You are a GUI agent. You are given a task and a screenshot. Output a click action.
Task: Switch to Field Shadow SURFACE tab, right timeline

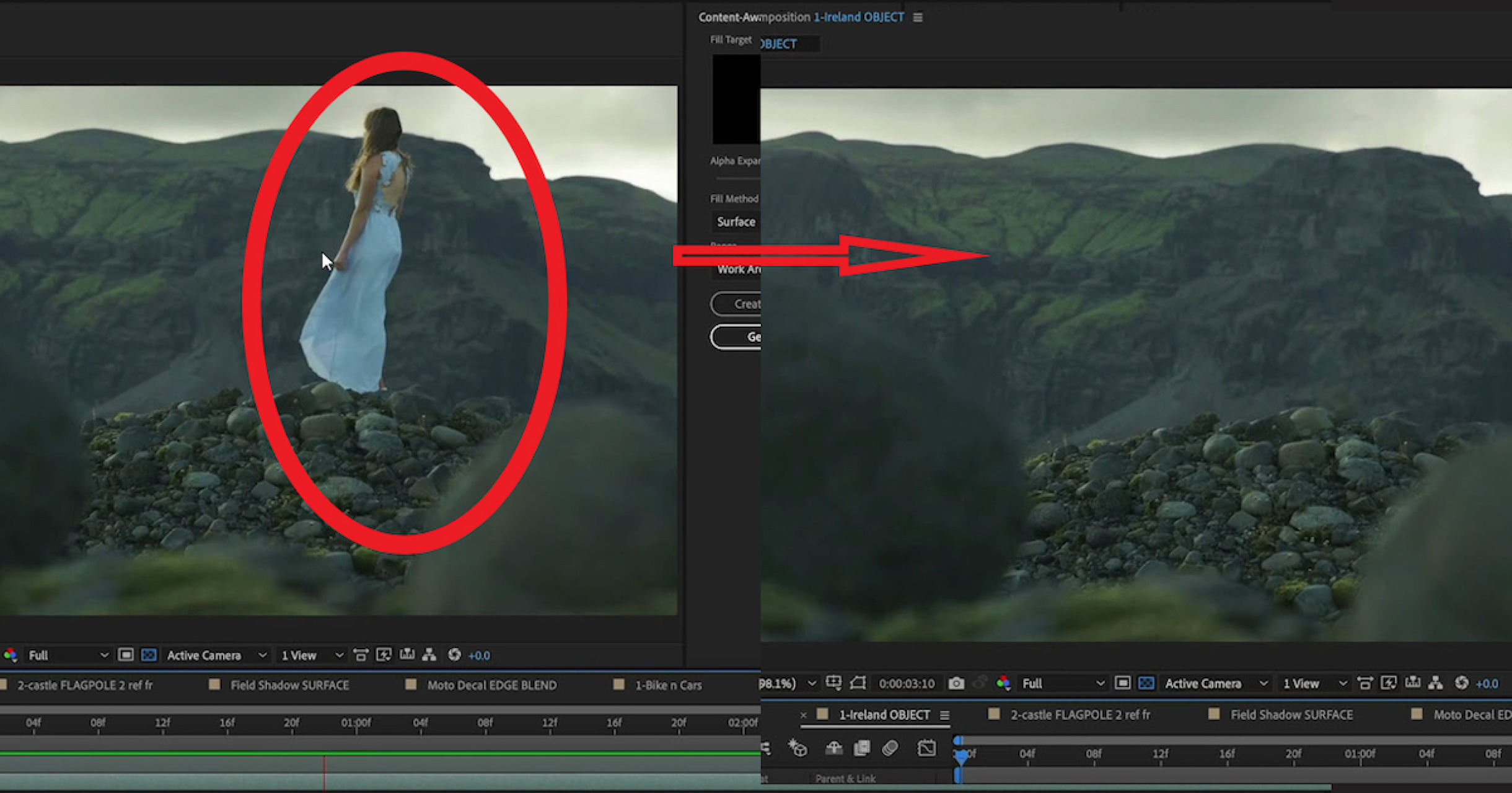click(1291, 715)
